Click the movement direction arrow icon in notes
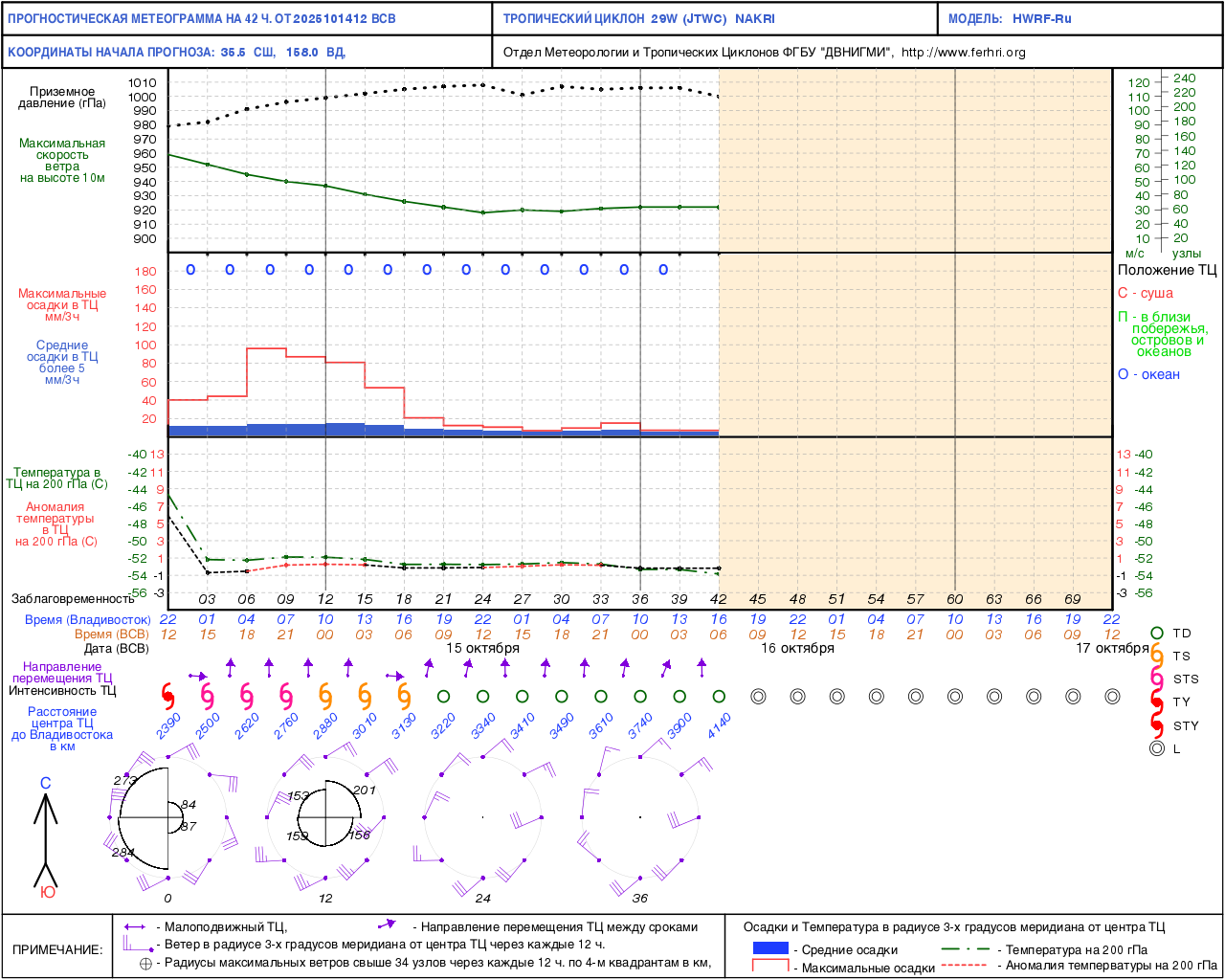The width and height of the screenshot is (1225, 980). pyautogui.click(x=387, y=925)
